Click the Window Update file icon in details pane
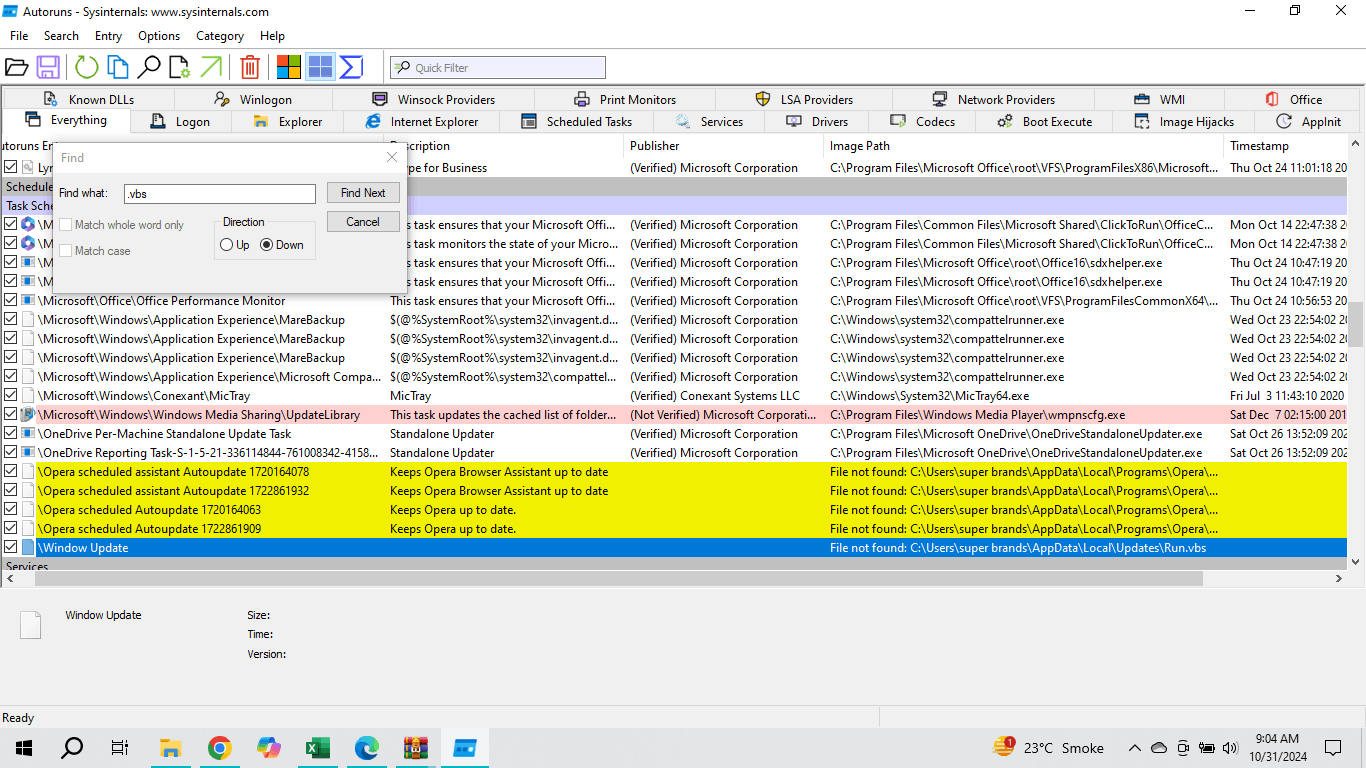Viewport: 1366px width, 768px height. [30, 625]
